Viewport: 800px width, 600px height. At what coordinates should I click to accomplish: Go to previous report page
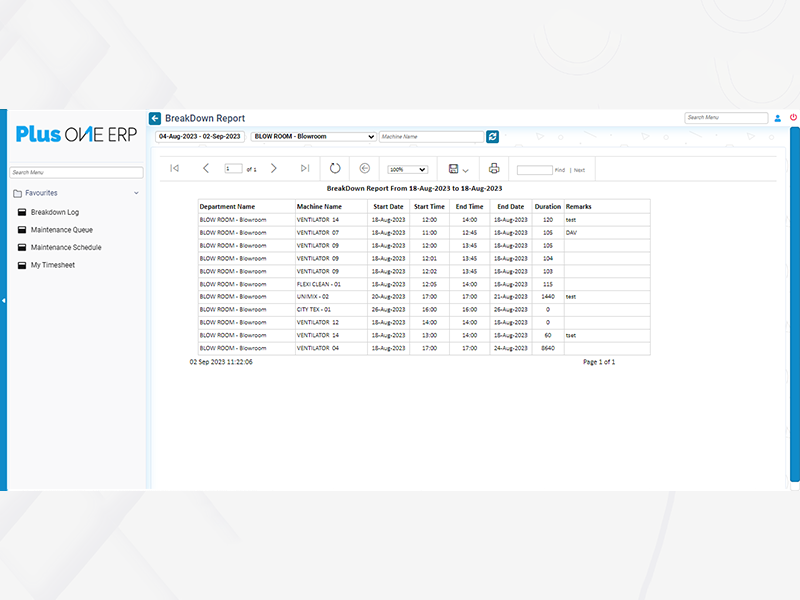point(206,169)
